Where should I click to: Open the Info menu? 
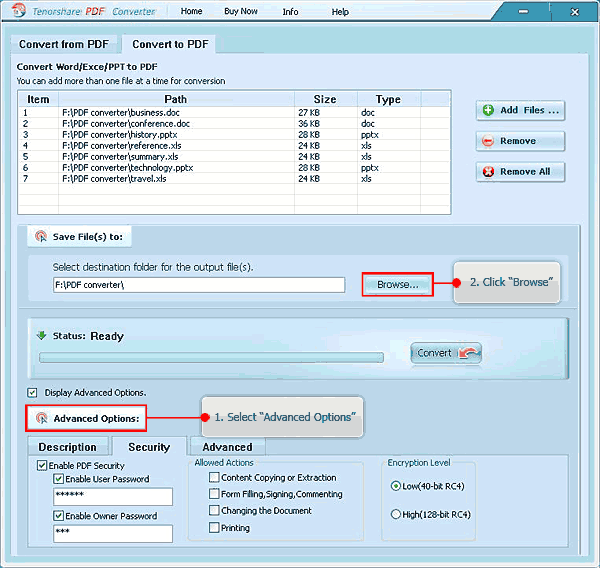(x=290, y=12)
